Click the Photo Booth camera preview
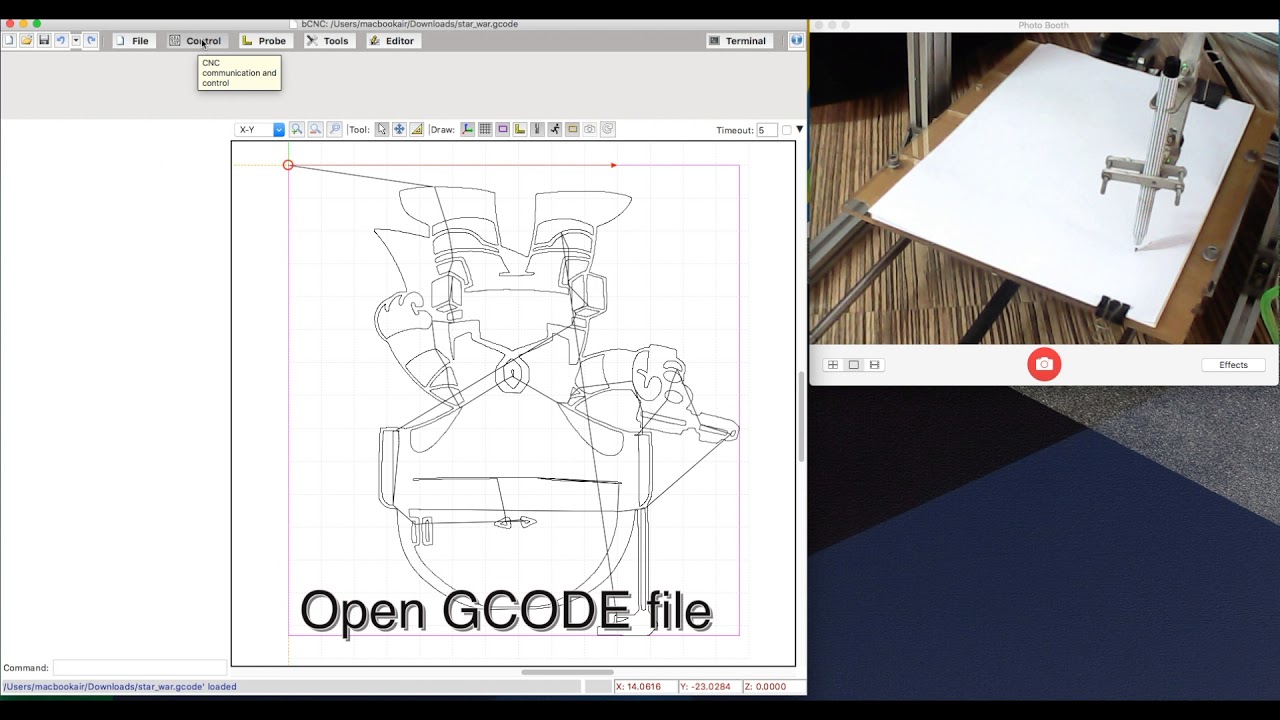Screen dimensions: 1280x720 coord(1044,188)
